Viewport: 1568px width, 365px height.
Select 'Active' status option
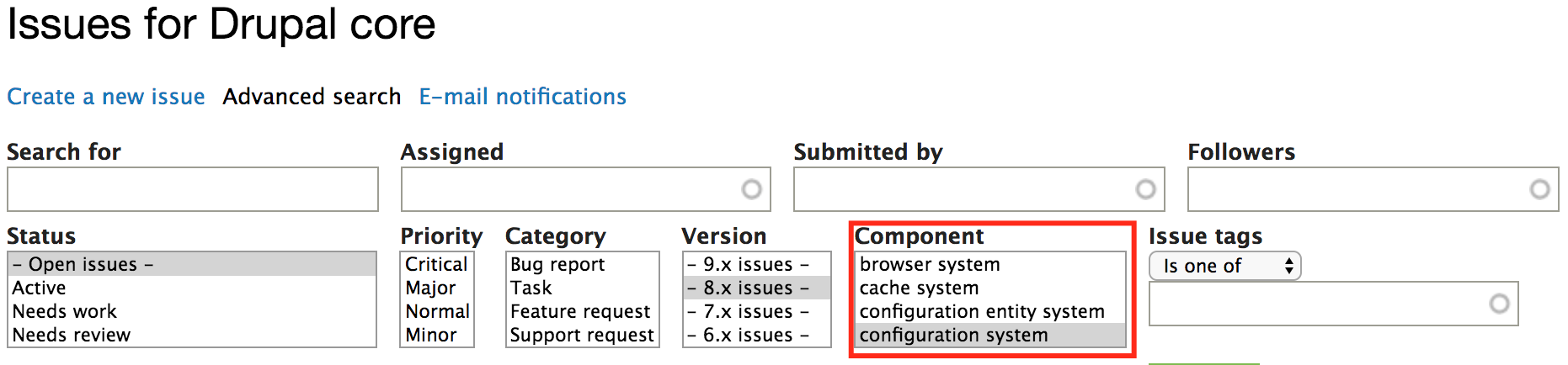pos(40,288)
